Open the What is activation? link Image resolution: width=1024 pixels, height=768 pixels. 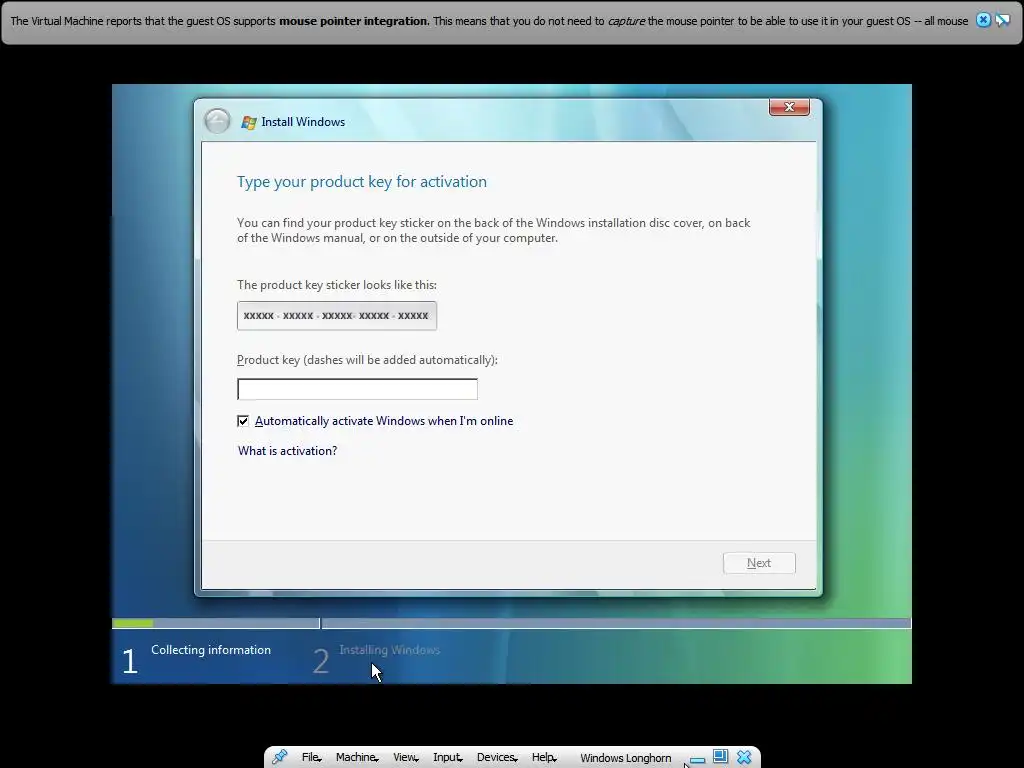(x=287, y=451)
